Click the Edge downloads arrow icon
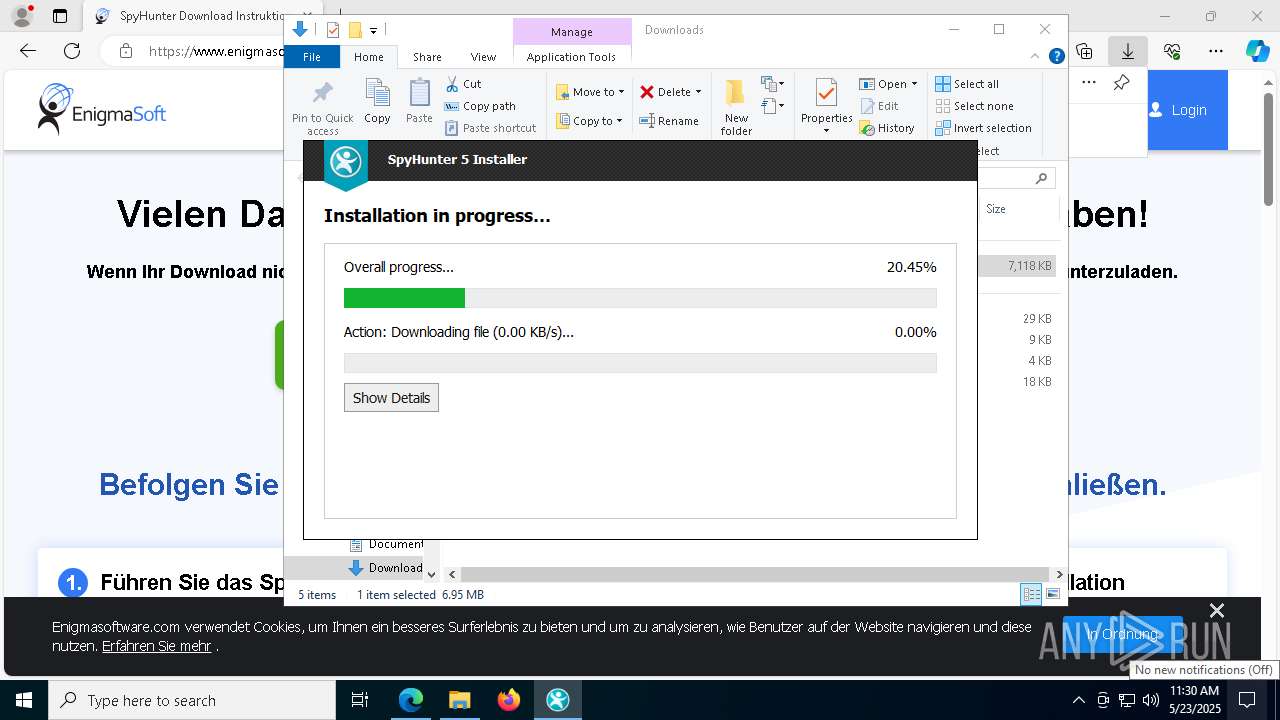 1127,51
